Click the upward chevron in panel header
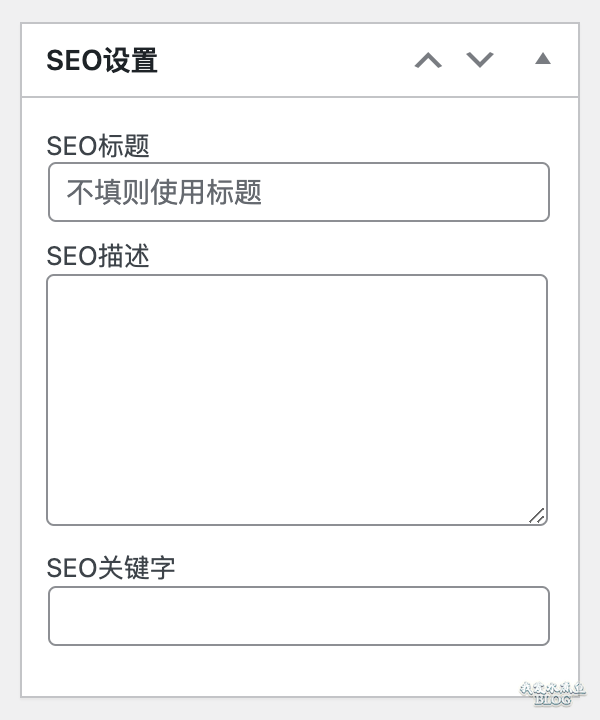This screenshot has height=720, width=600. click(428, 60)
